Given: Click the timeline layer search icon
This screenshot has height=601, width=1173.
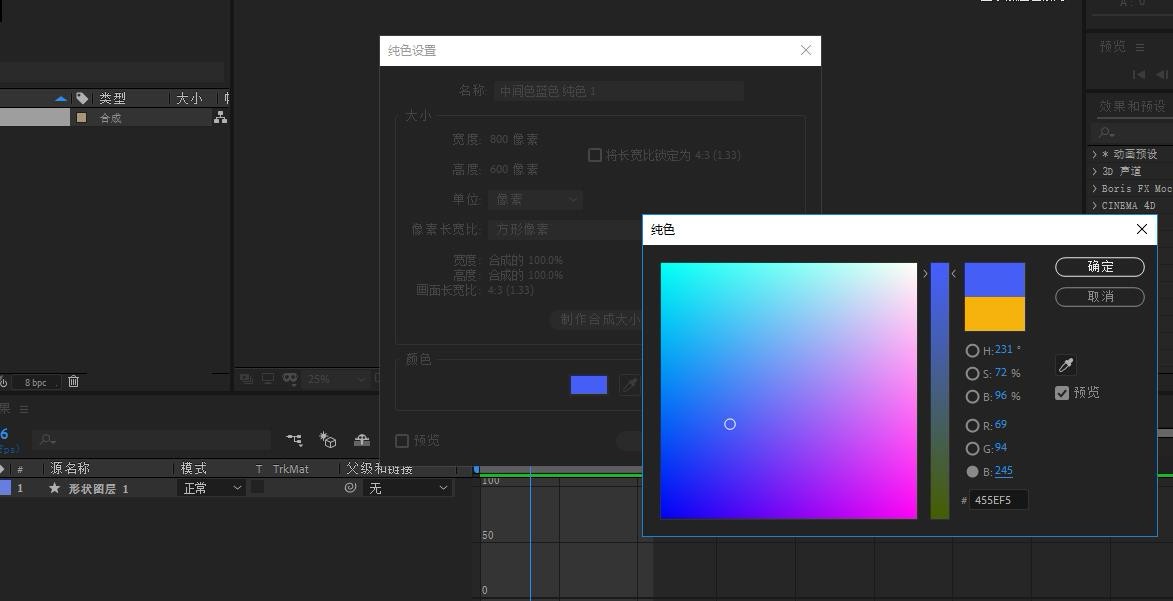Looking at the screenshot, I should pos(48,440).
